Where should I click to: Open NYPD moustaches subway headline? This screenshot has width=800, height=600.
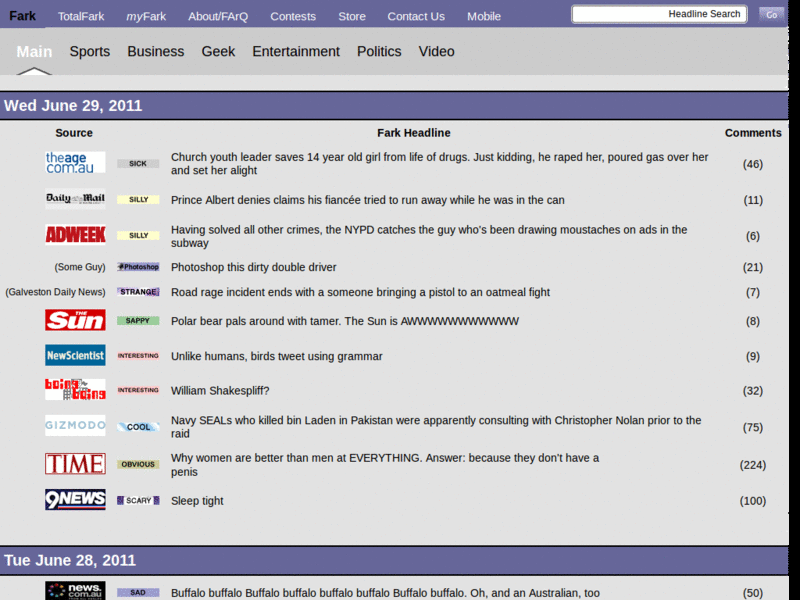point(429,236)
